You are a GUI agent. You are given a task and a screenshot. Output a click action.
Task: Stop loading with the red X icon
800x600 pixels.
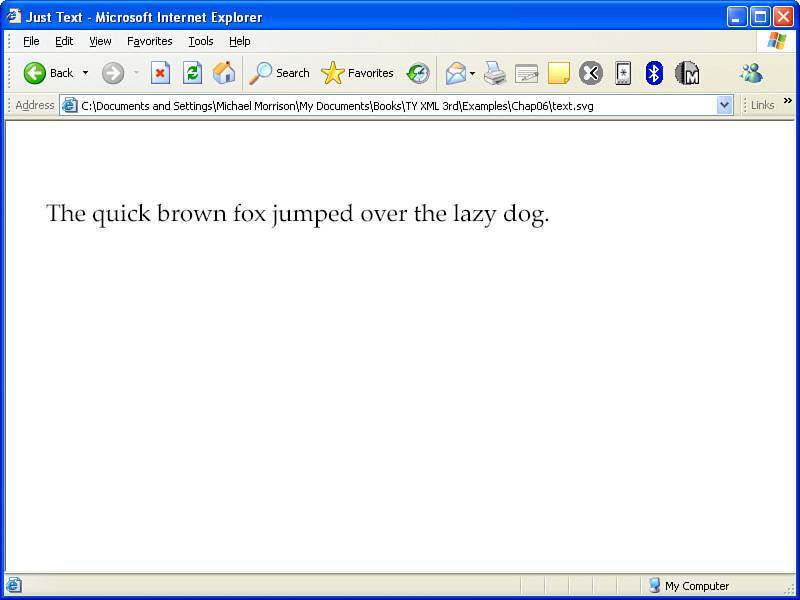(x=160, y=73)
